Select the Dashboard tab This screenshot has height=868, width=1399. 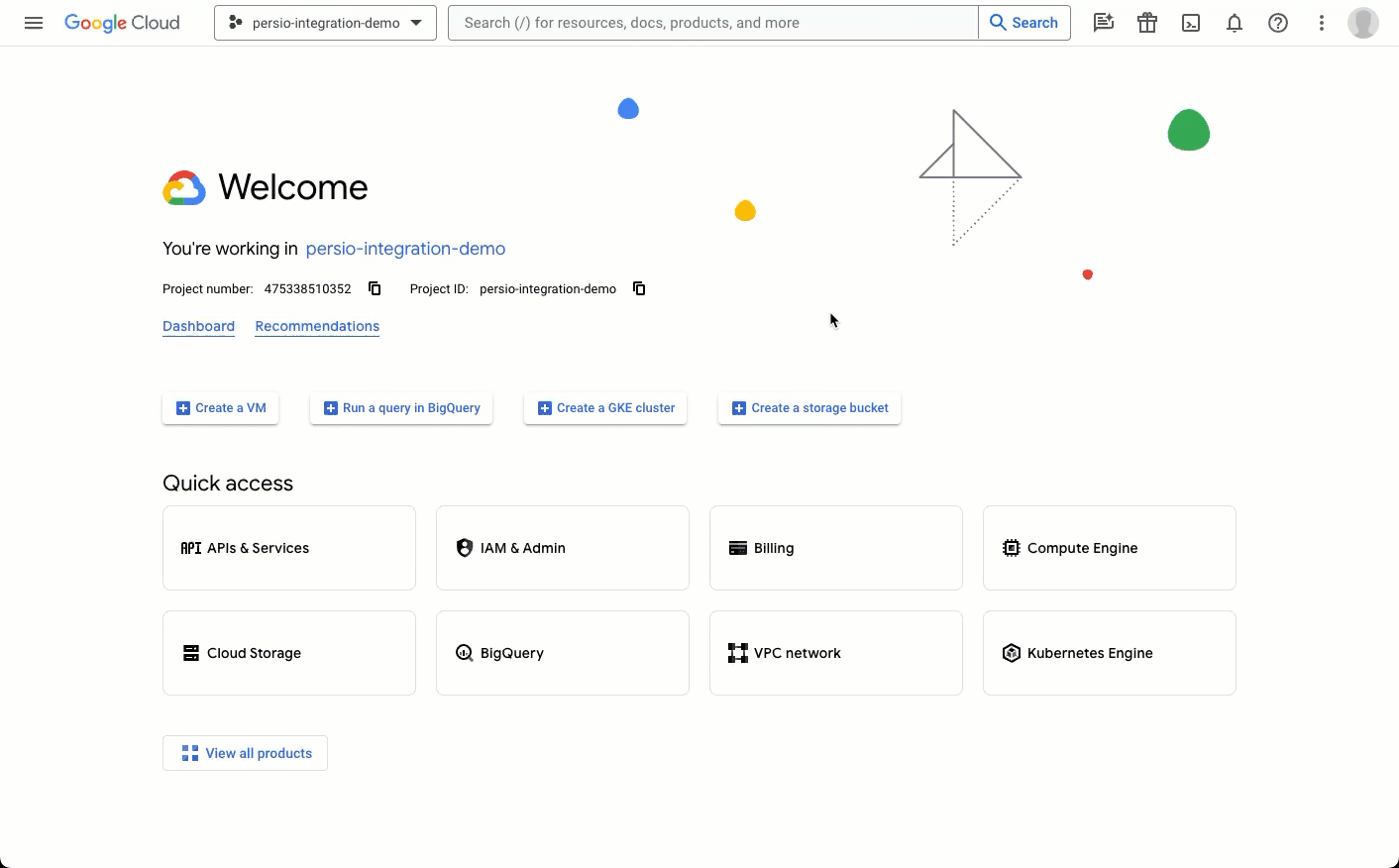(198, 326)
